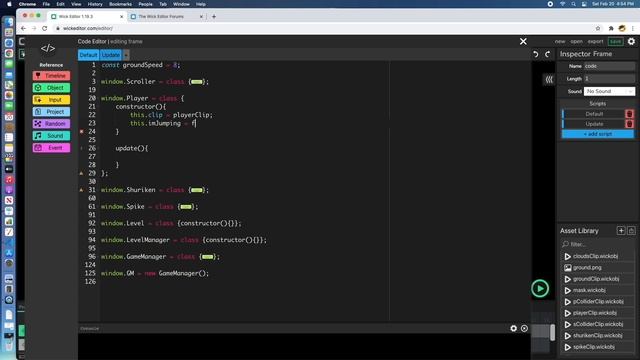The width and height of the screenshot is (640, 360).
Task: Select groundClip.wickobj asset
Action: point(598,279)
